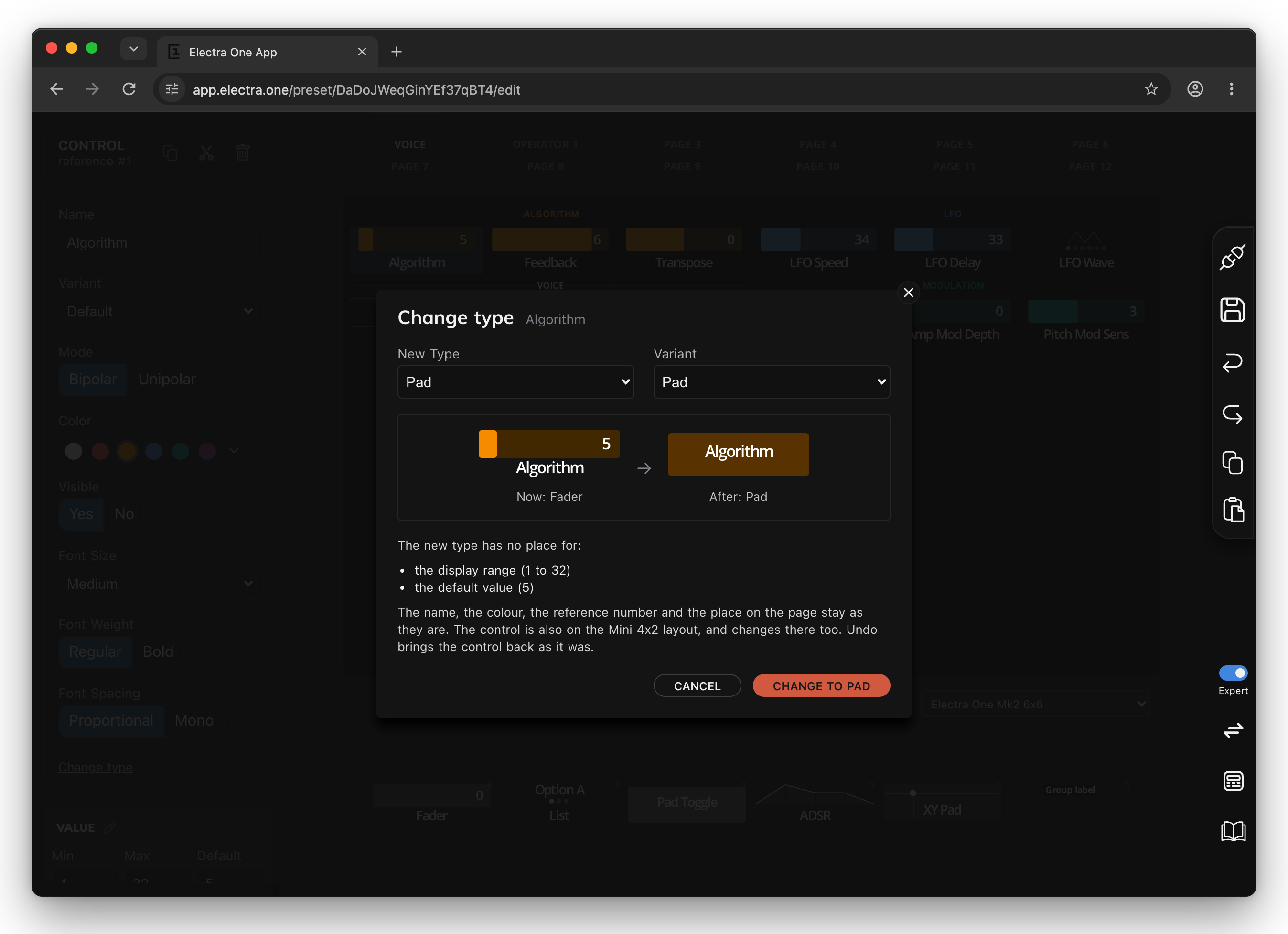1288x934 pixels.
Task: Open the Variant Default dropdown in sidebar
Action: pos(157,311)
